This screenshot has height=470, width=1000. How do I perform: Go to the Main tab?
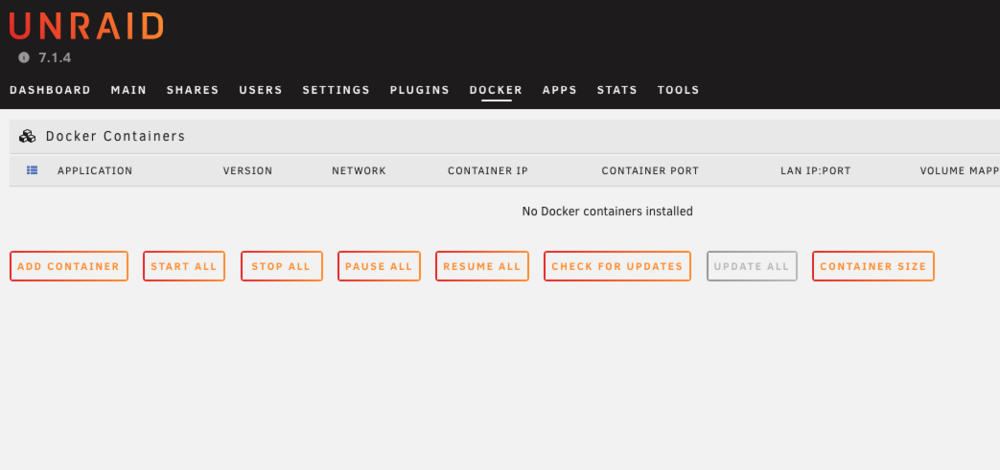(x=129, y=90)
